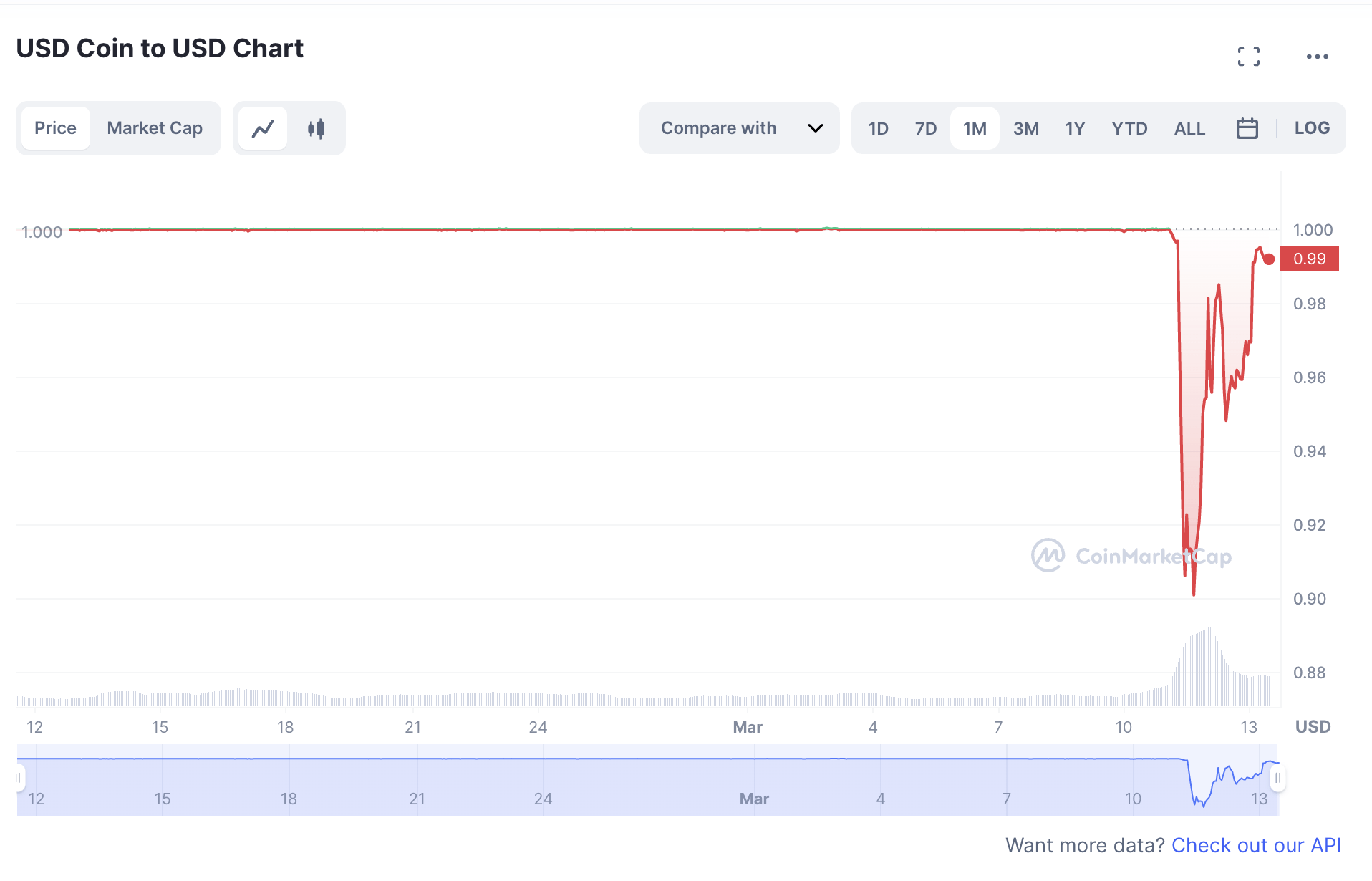
Task: Show 1Y price history
Action: coord(1074,128)
